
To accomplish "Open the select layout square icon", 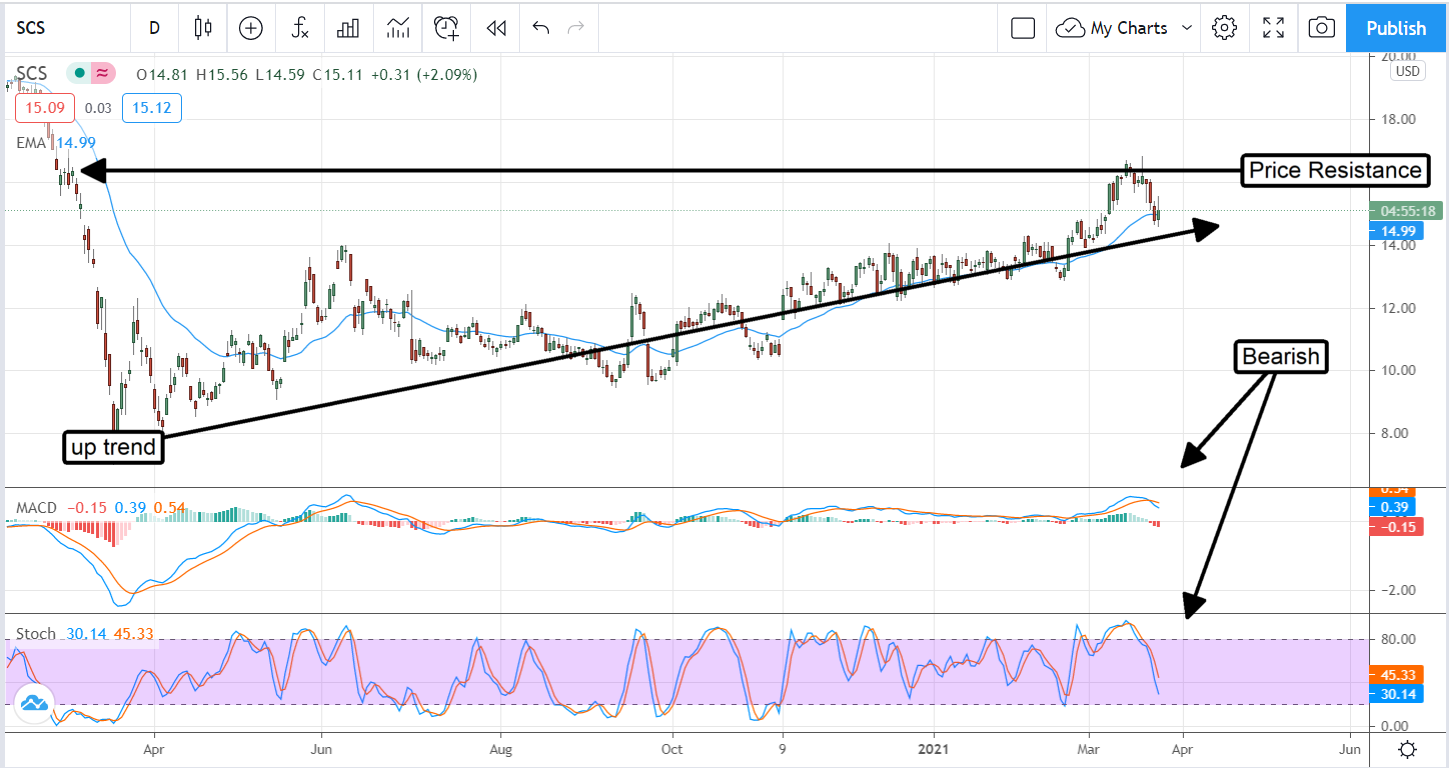I will point(1022,28).
